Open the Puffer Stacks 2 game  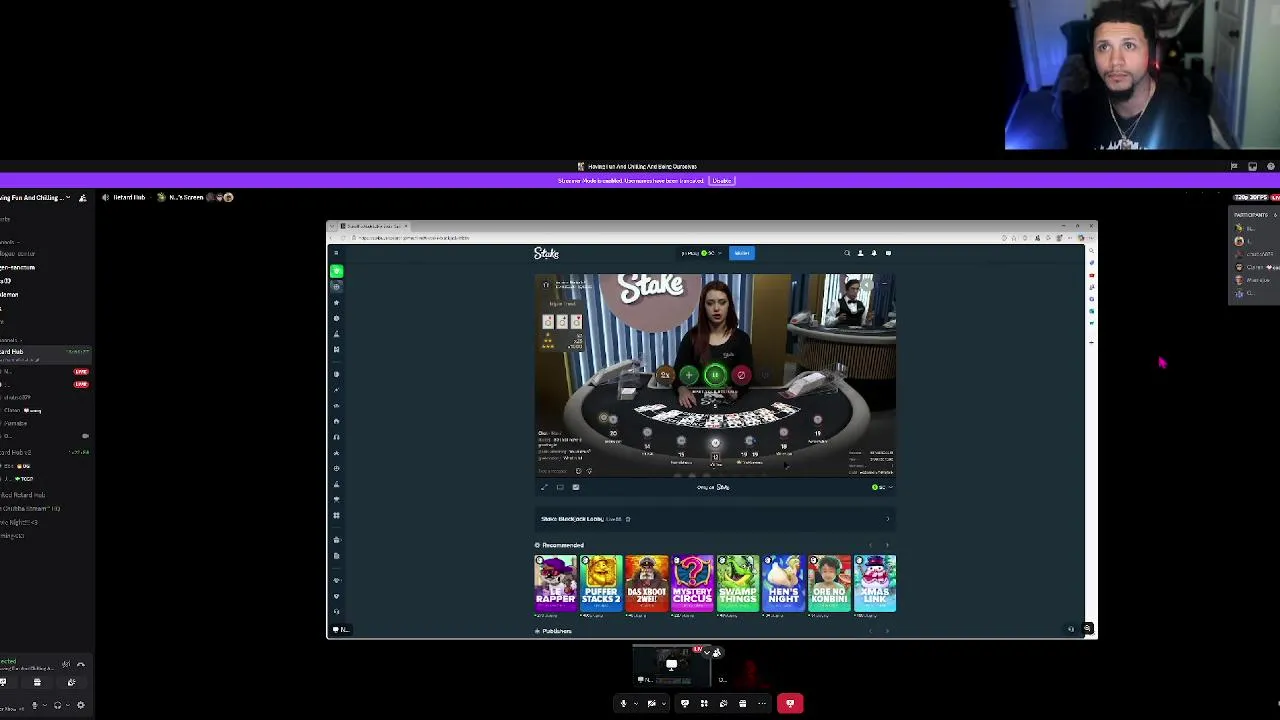coord(601,583)
